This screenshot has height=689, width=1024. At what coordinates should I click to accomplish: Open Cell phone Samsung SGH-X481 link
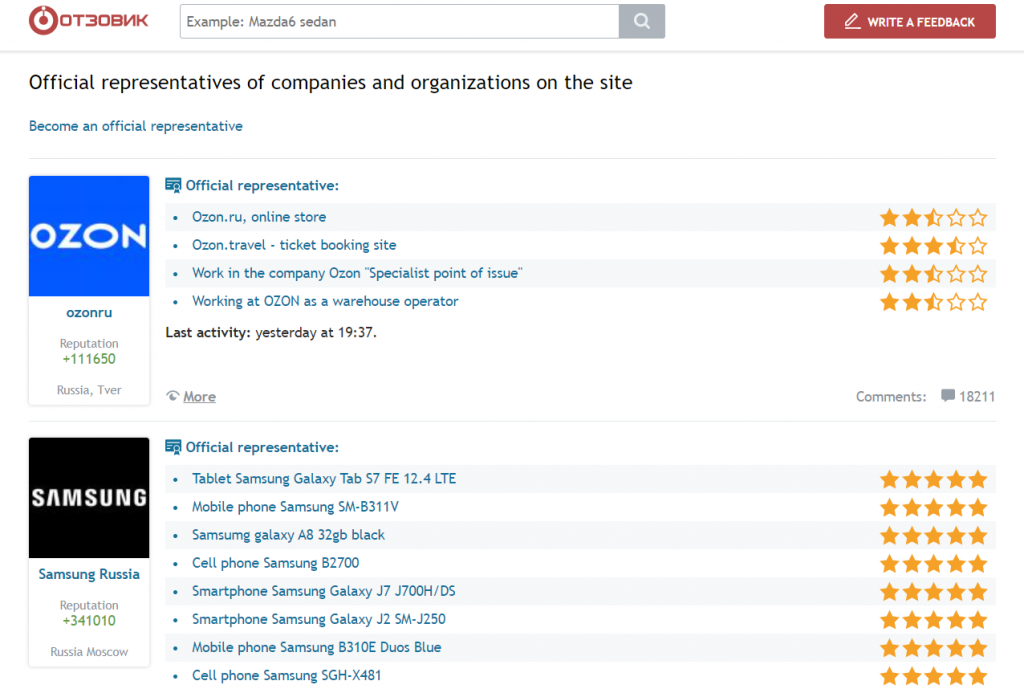tap(287, 675)
